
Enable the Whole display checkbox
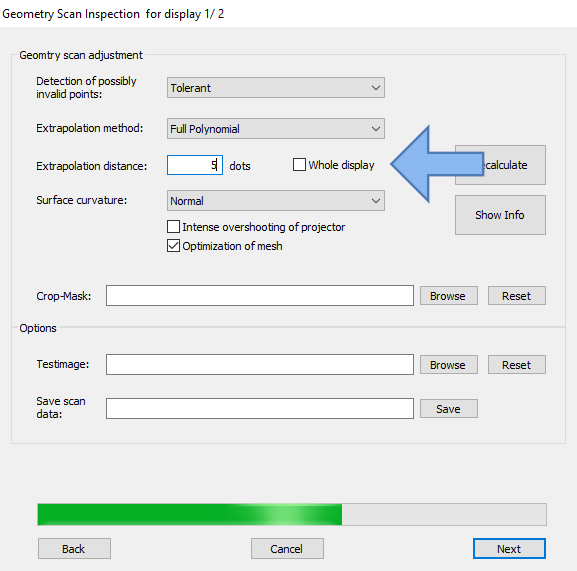(299, 164)
